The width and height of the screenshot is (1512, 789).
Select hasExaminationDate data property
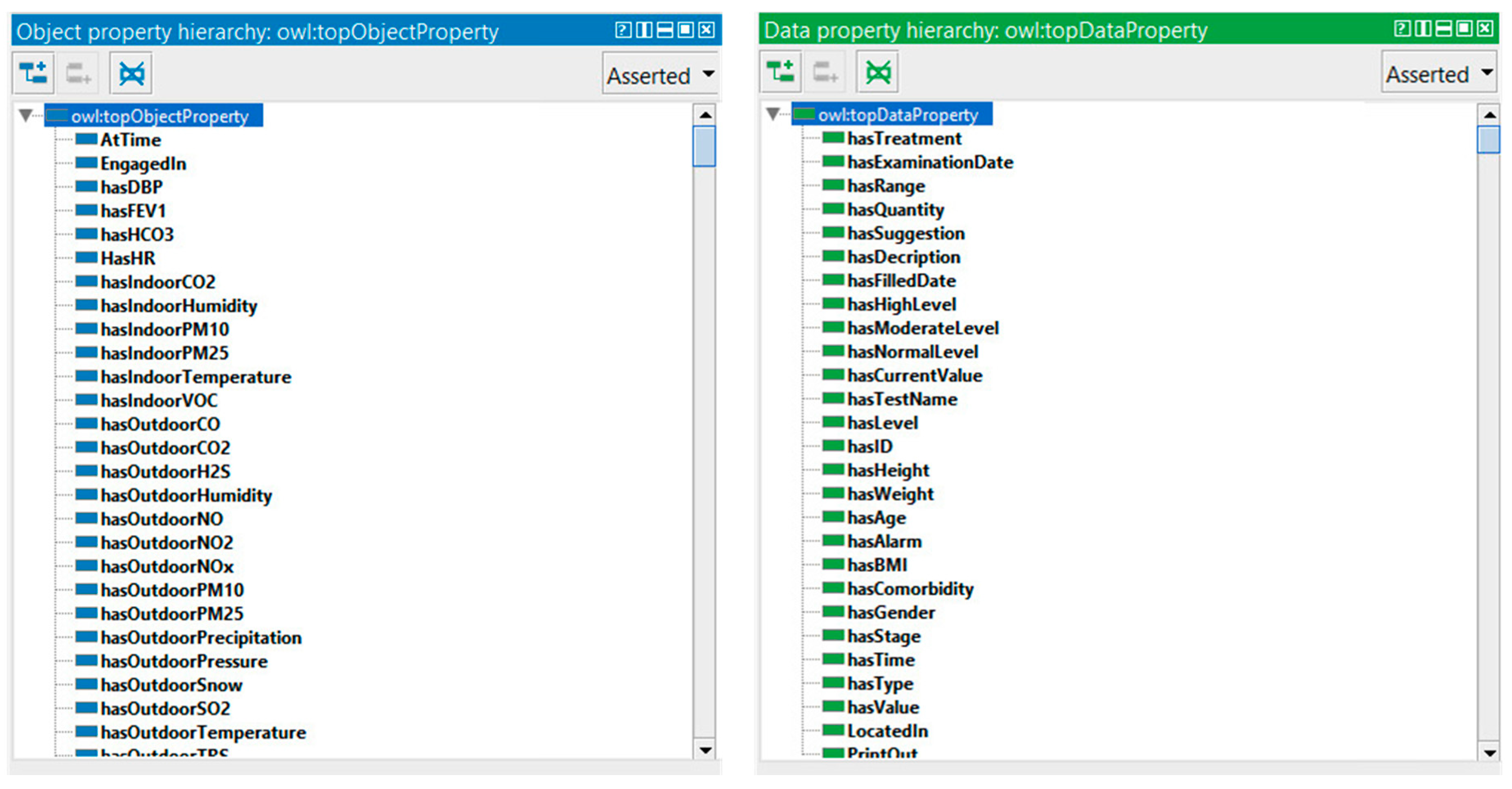point(930,162)
